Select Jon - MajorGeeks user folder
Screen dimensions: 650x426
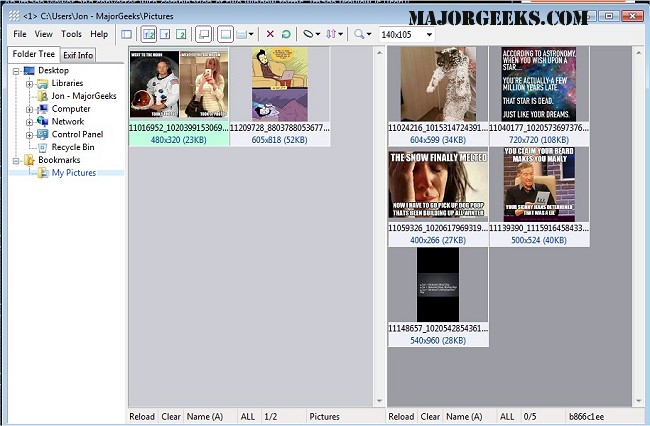(84, 96)
